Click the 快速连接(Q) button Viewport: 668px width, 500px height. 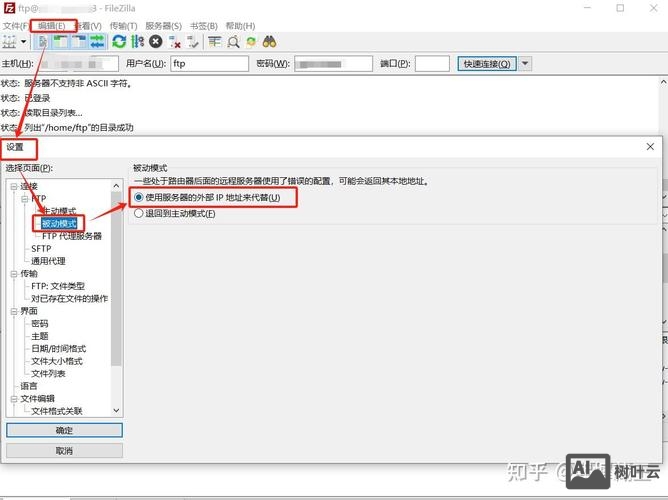point(487,64)
